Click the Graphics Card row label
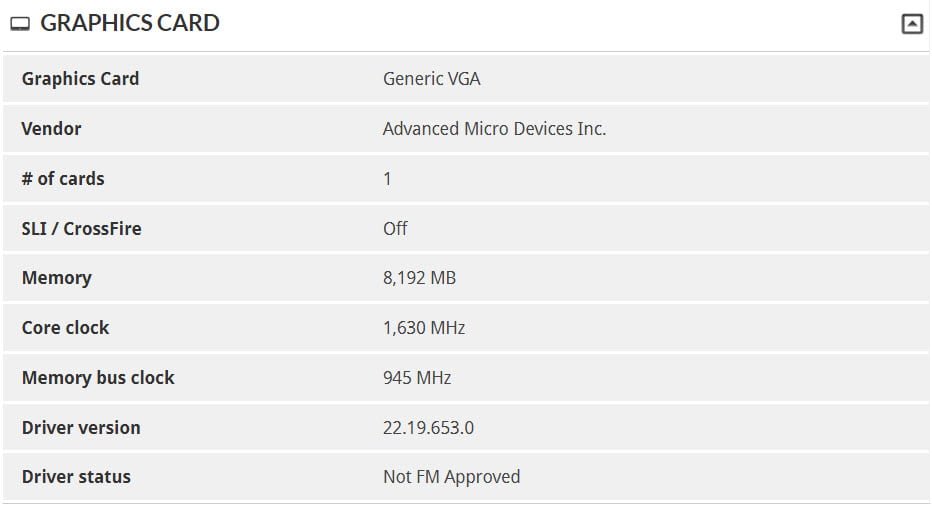 (x=80, y=78)
